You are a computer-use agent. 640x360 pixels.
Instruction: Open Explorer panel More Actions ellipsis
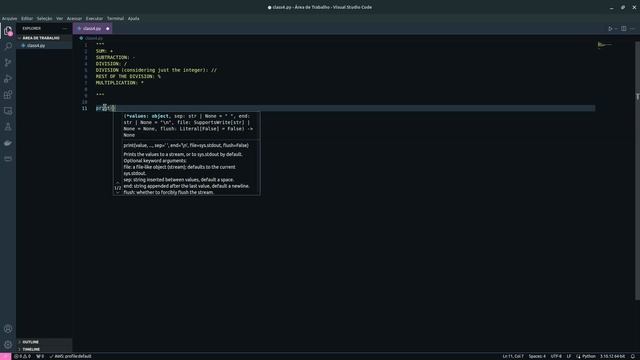pos(64,29)
